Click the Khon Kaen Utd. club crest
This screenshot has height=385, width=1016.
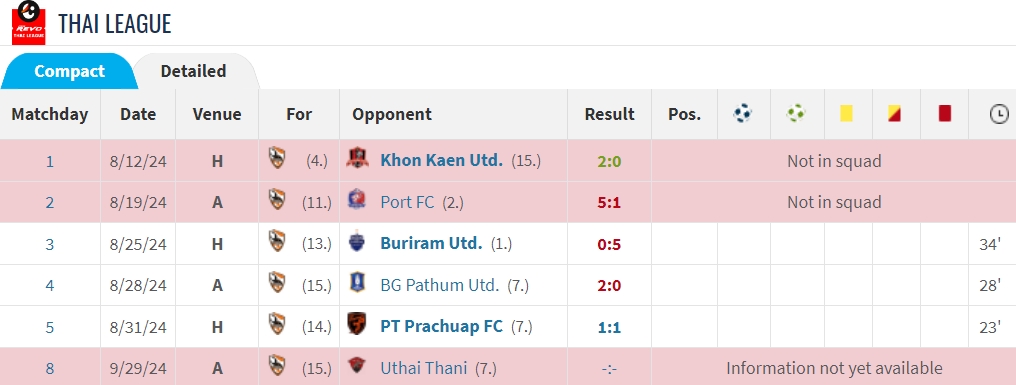coord(357,159)
